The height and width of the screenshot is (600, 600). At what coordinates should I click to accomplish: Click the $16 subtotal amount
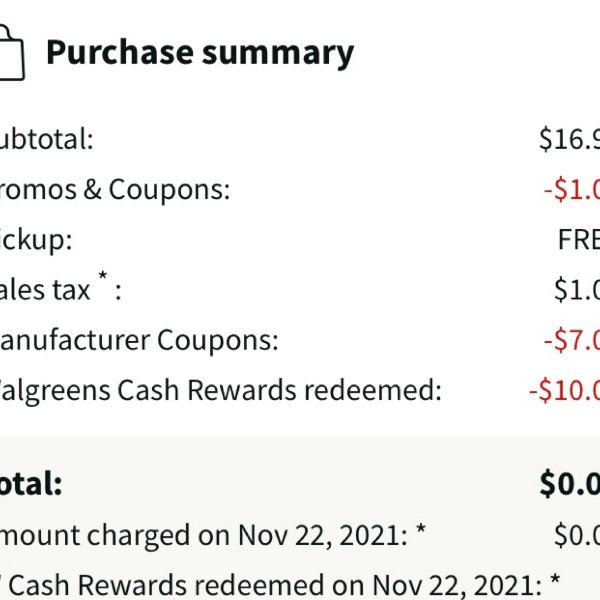569,139
